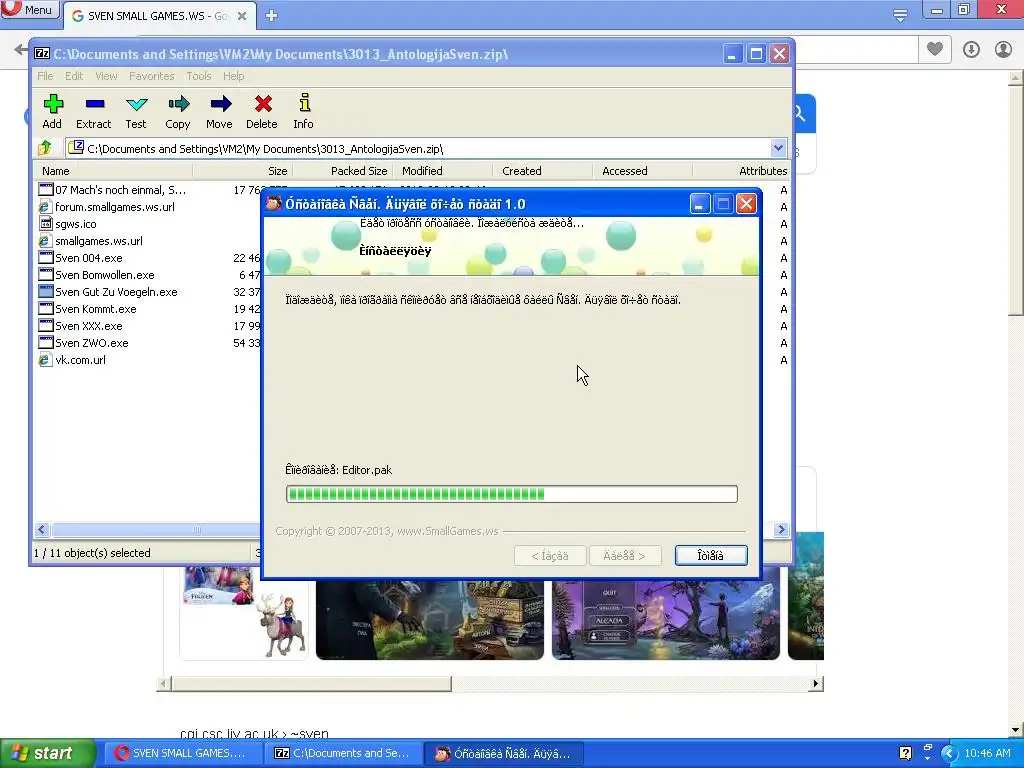Image resolution: width=1024 pixels, height=768 pixels.
Task: Open the File menu in 7-Zip
Action: click(x=45, y=76)
